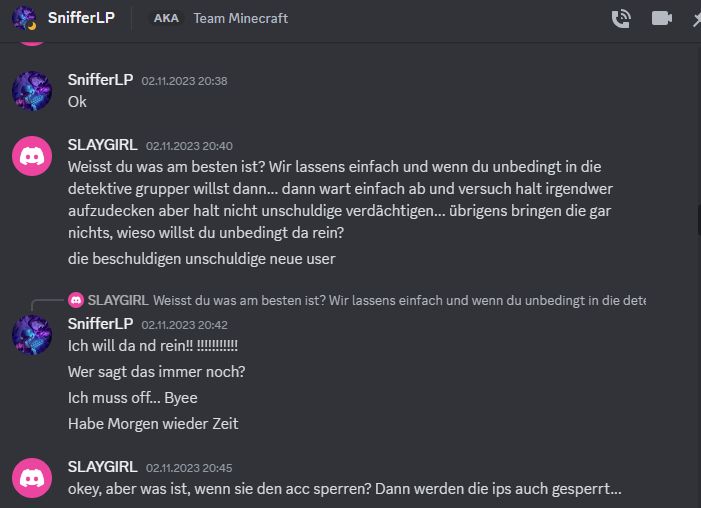The image size is (701, 508).
Task: Click the small SLAYGIRL avatar in the reply preview
Action: (x=76, y=300)
